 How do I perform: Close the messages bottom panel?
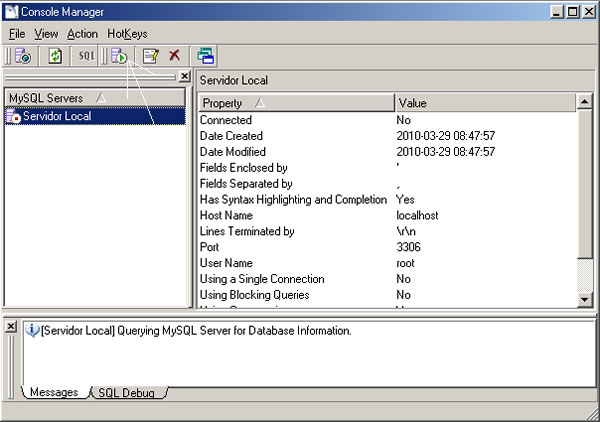pyautogui.click(x=11, y=326)
